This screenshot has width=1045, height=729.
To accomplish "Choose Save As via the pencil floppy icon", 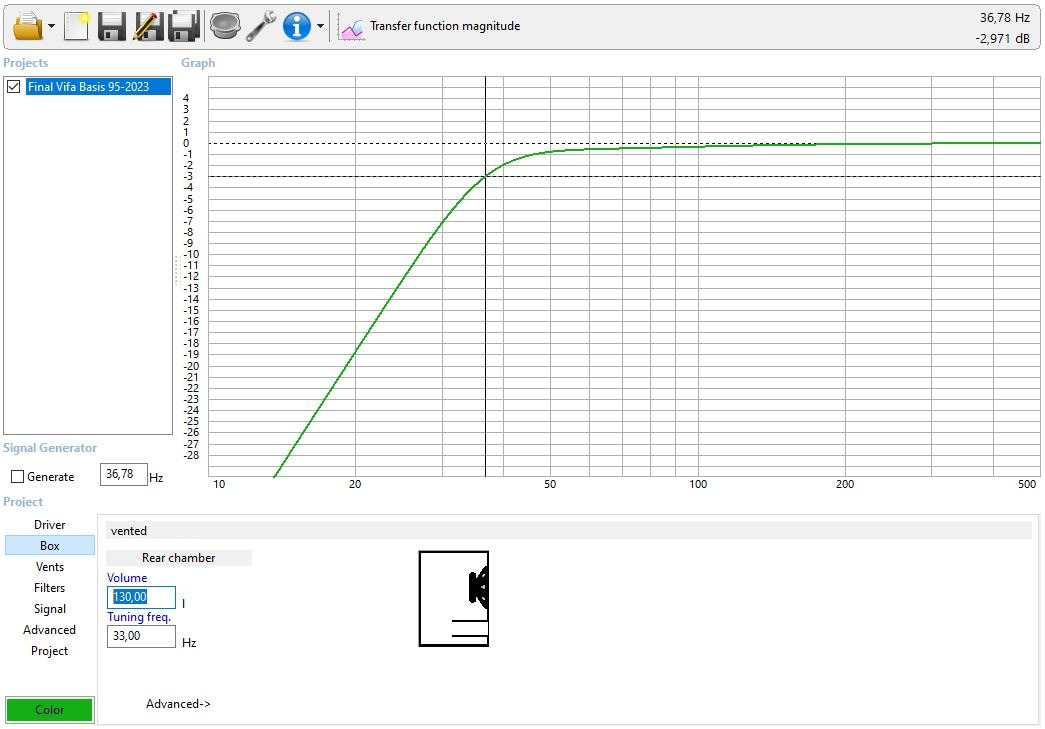I will pyautogui.click(x=148, y=26).
